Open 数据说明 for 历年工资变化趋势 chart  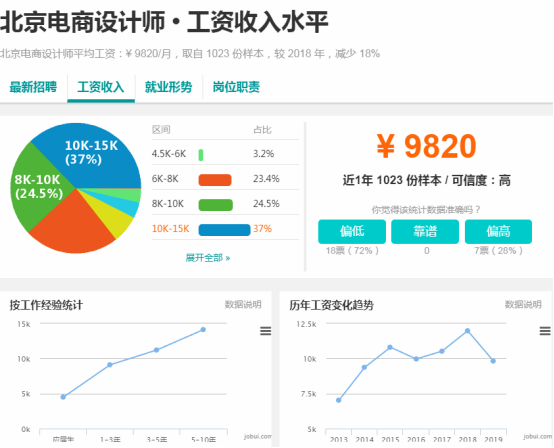coord(523,304)
